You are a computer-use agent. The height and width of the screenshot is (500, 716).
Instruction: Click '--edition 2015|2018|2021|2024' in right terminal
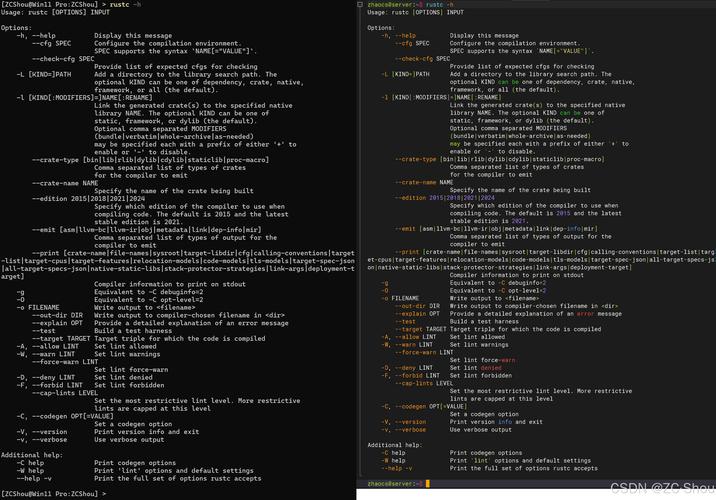(445, 198)
